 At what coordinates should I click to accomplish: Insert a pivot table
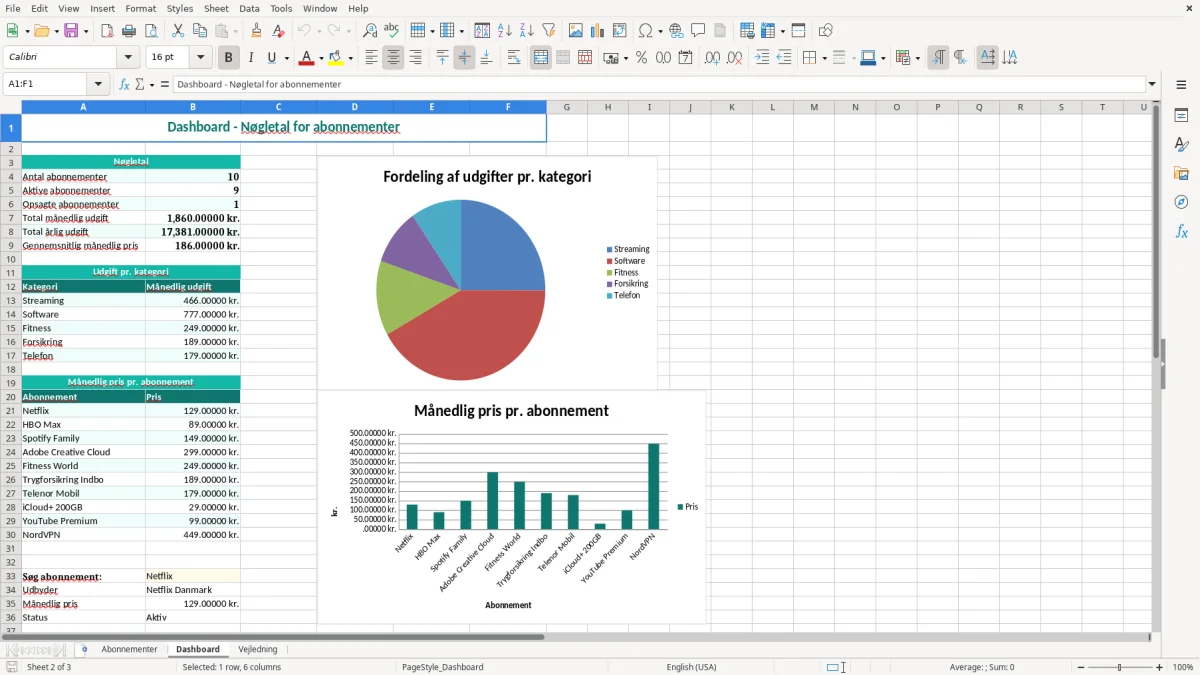pos(620,31)
